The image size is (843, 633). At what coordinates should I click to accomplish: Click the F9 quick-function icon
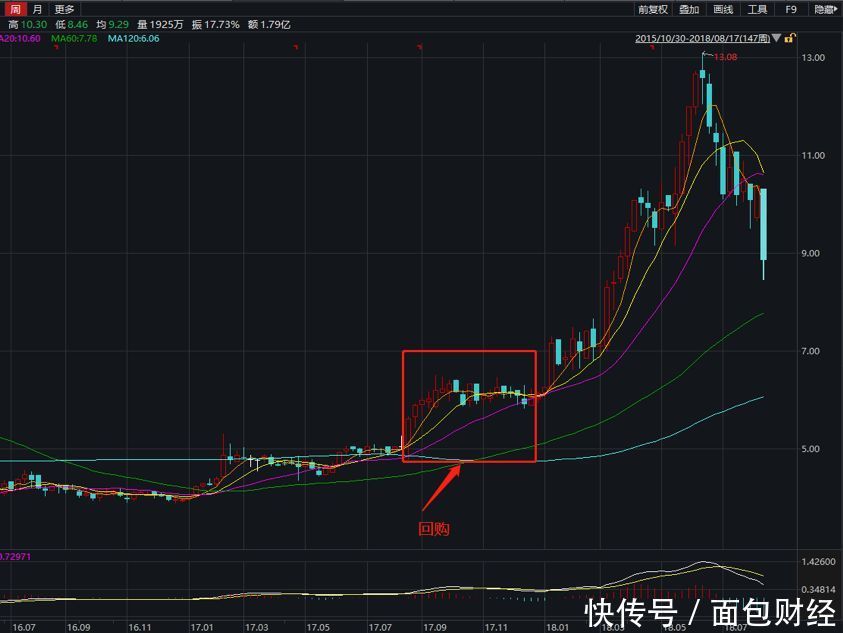(x=790, y=9)
